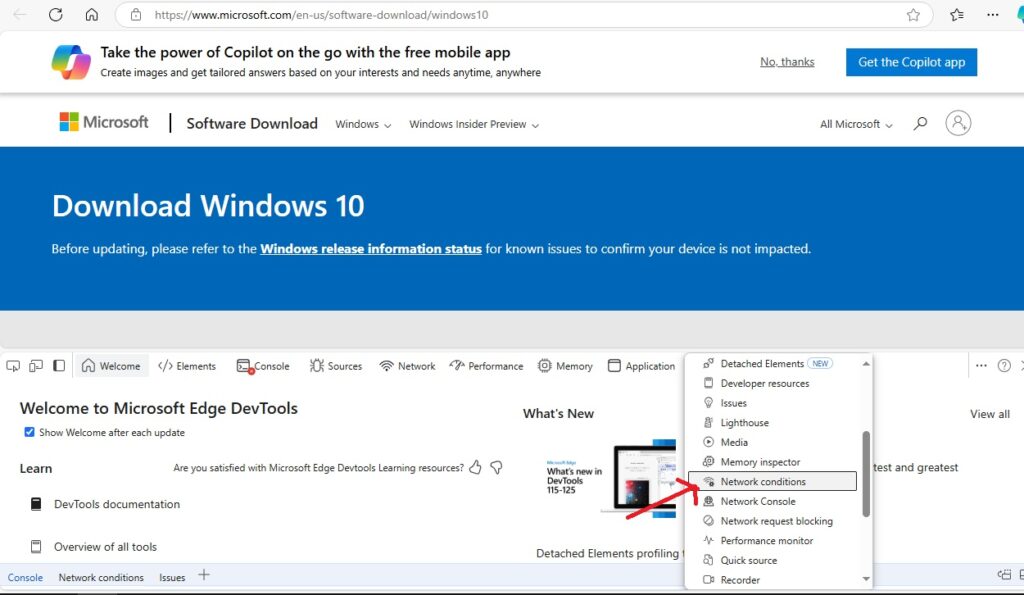Viewport: 1024px width, 595px height.
Task: Click the Microsoft logo
Action: click(104, 122)
